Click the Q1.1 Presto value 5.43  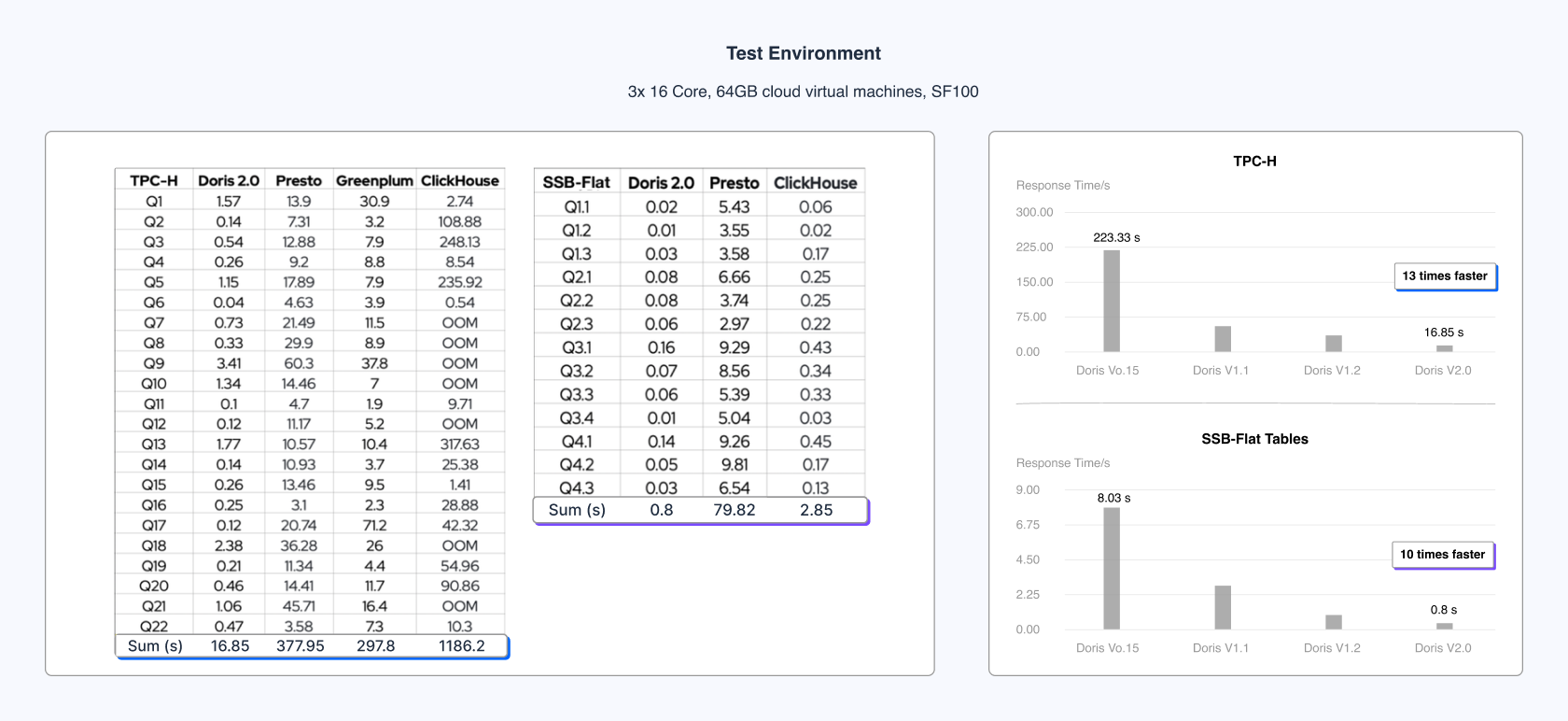[x=735, y=207]
